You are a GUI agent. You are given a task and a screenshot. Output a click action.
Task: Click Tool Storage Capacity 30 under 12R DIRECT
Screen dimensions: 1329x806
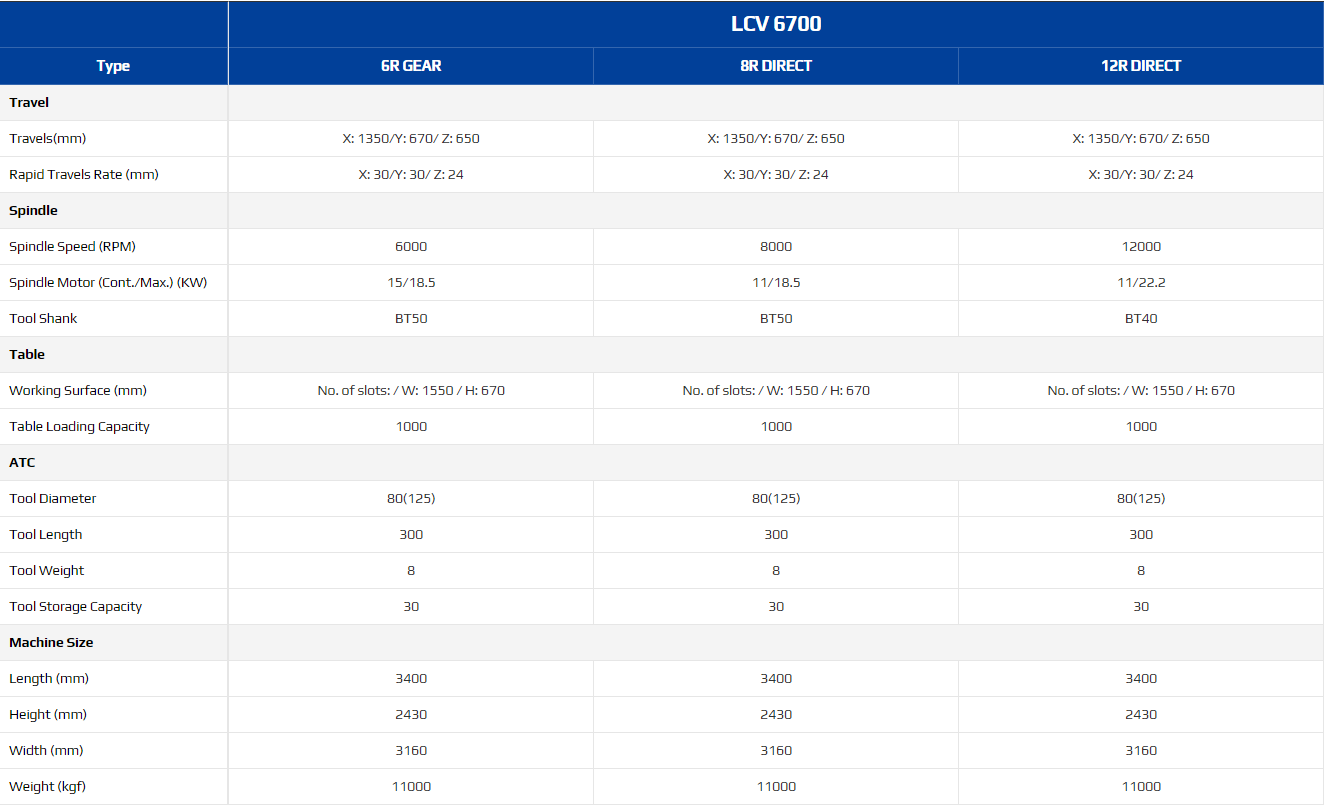click(x=1141, y=606)
